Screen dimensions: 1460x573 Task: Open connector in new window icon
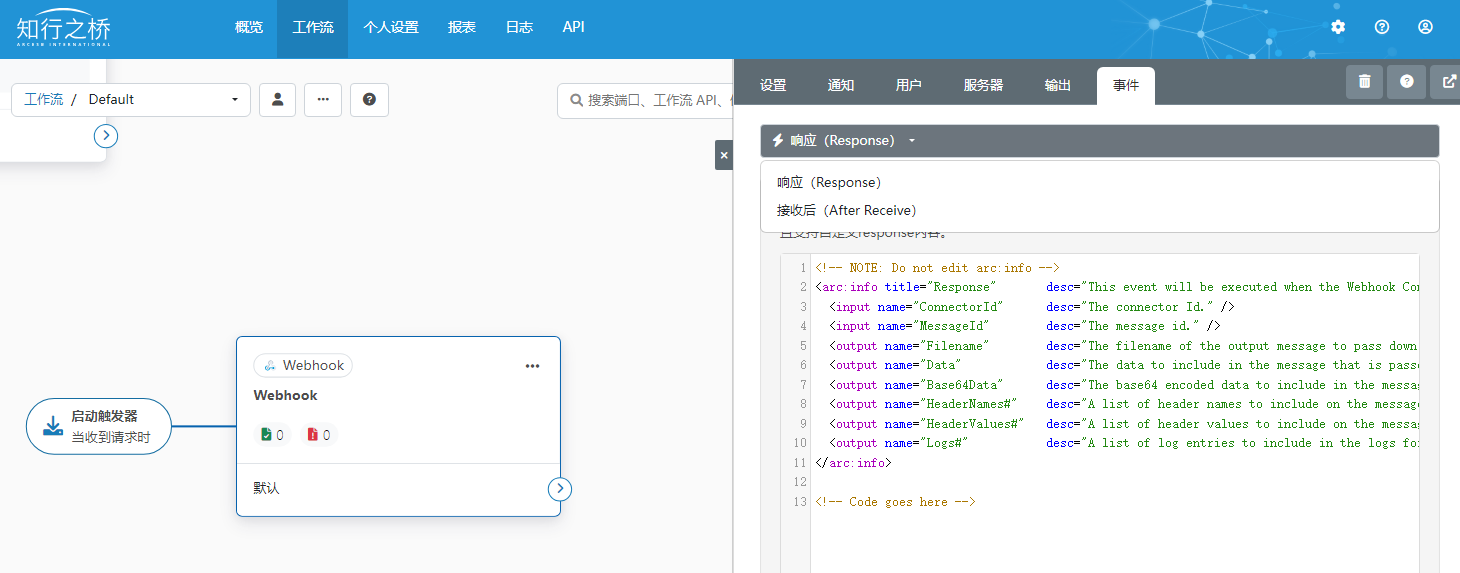pyautogui.click(x=1448, y=81)
